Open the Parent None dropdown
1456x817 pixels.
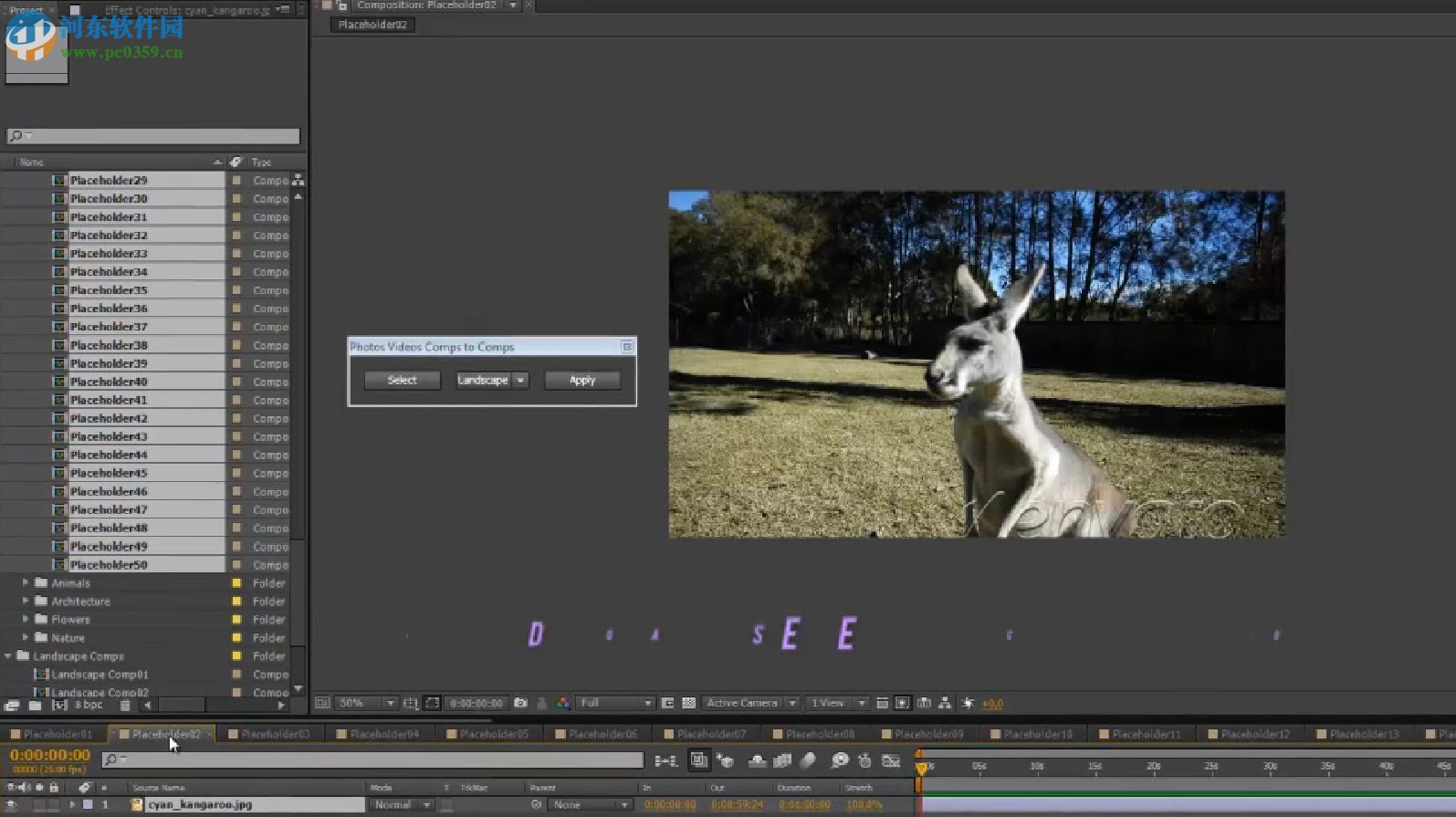591,805
